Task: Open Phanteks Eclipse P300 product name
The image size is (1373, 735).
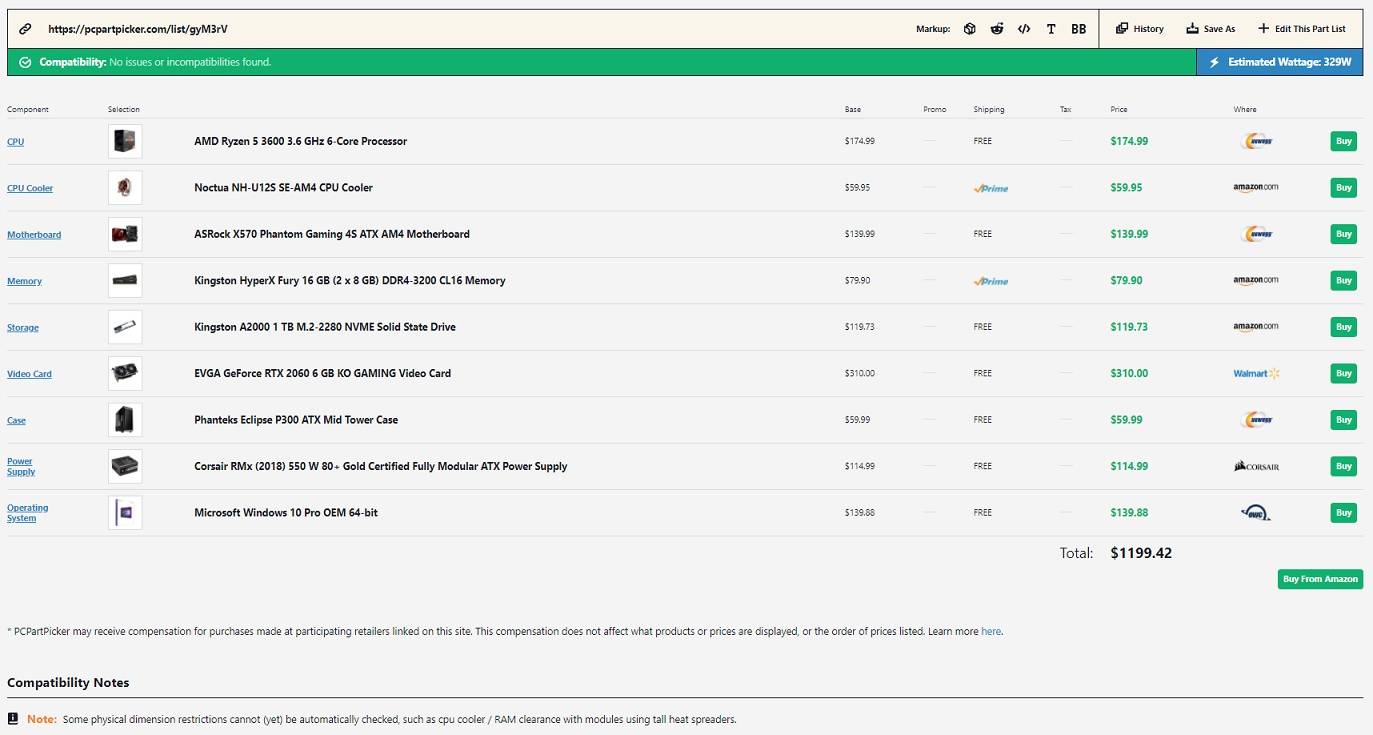Action: 296,420
